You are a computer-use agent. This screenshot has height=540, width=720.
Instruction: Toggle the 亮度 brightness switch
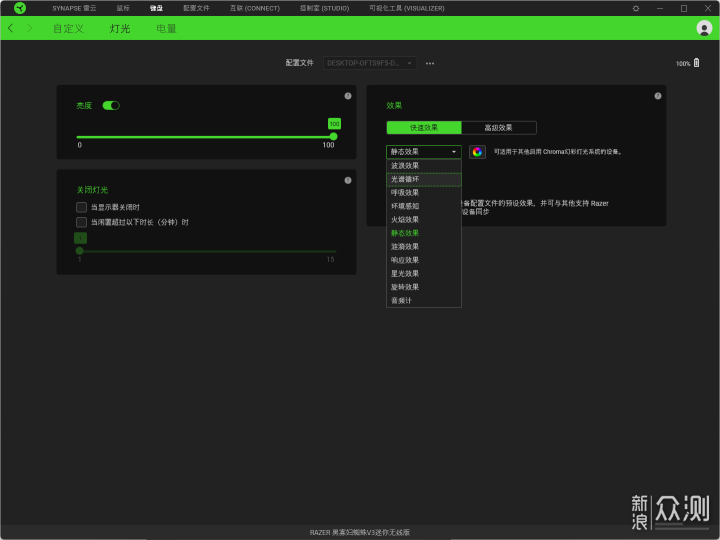111,106
